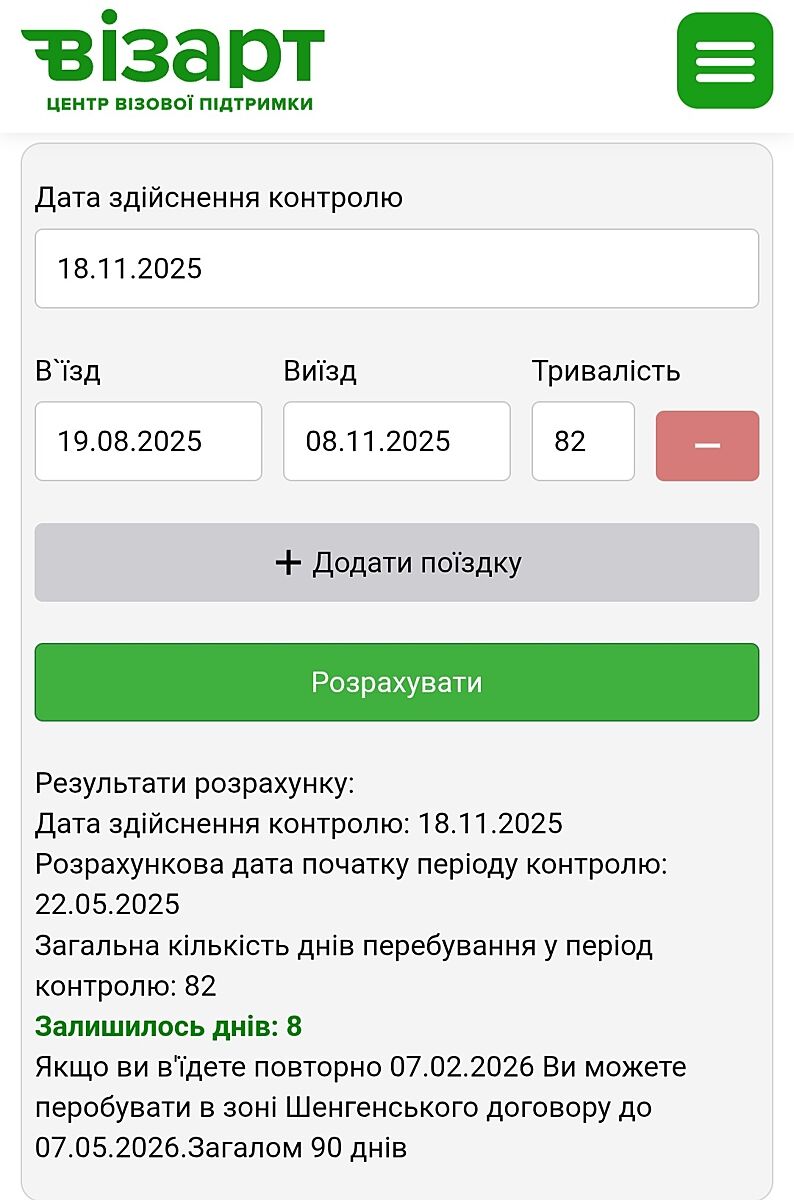This screenshot has height=1200, width=794.
Task: Click the green "Залишилось днів: 8" text
Action: point(168,1027)
